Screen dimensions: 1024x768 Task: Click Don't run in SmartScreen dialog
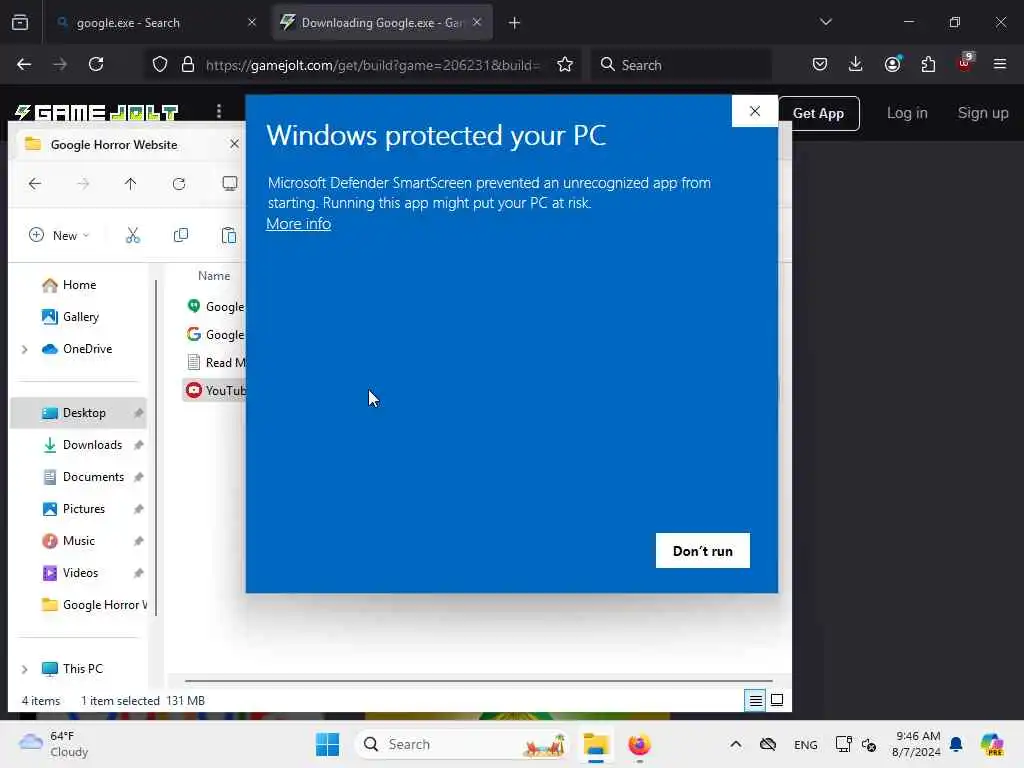click(703, 551)
